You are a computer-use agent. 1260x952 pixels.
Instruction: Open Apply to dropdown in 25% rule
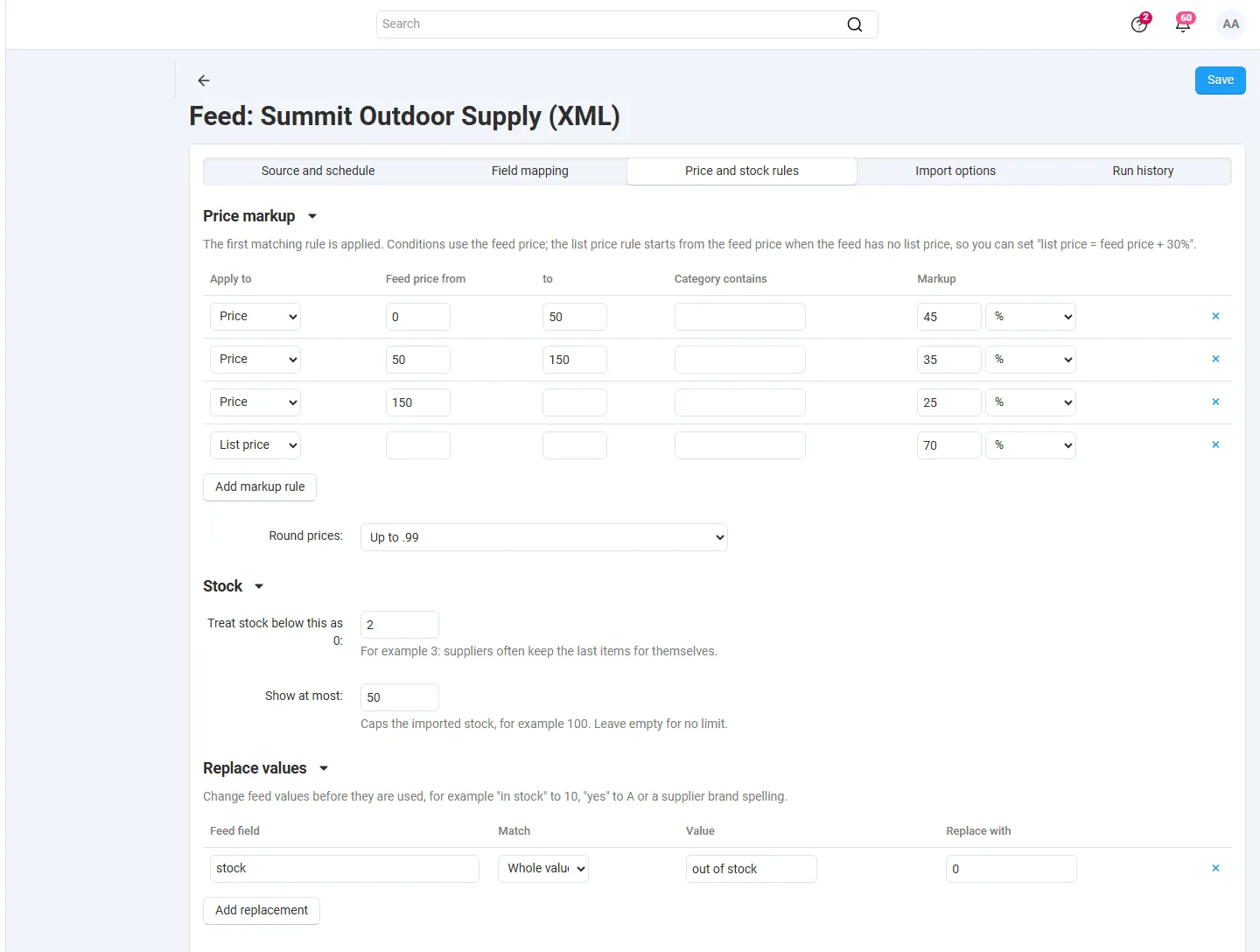coord(255,402)
